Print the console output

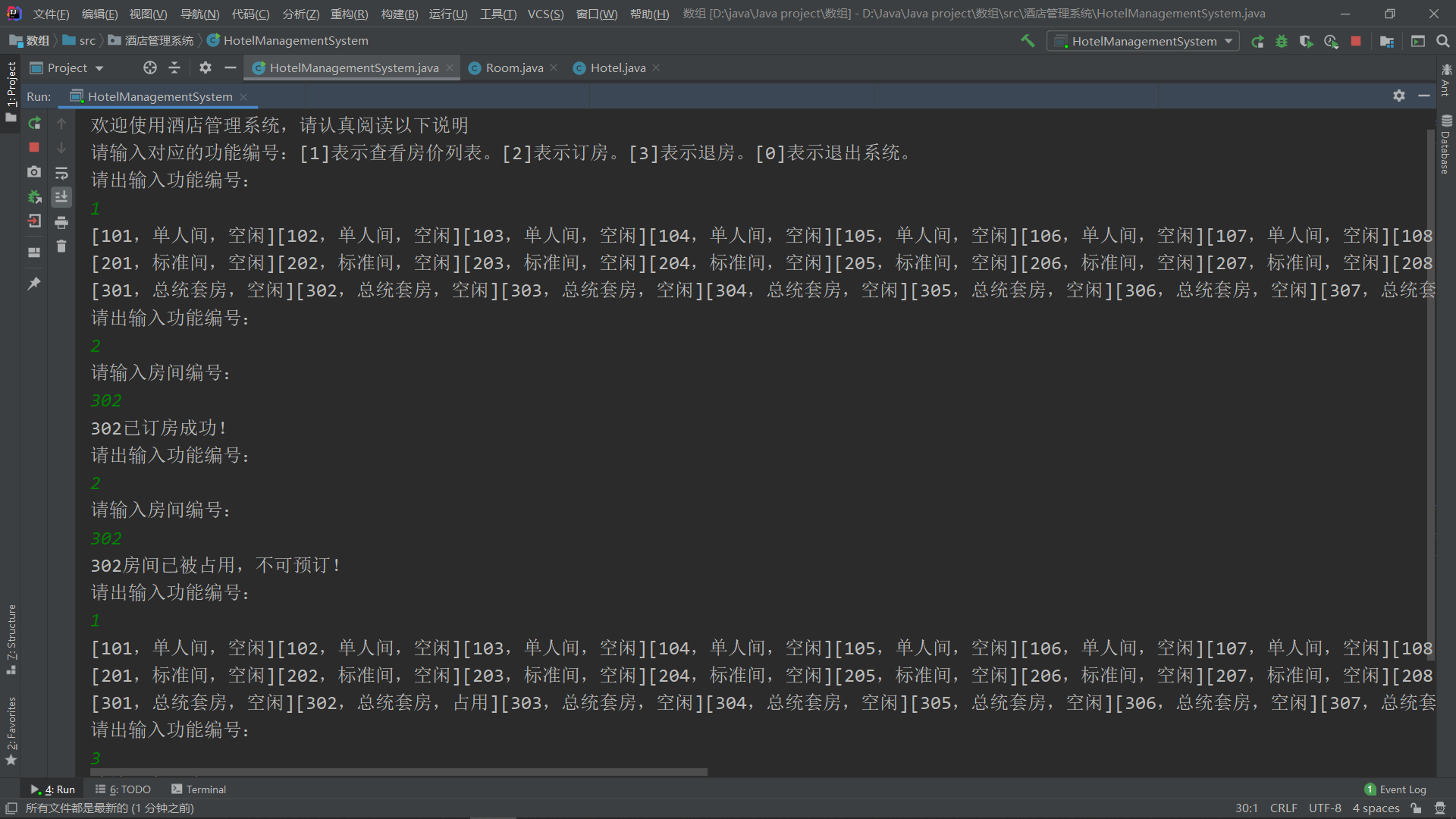pyautogui.click(x=61, y=222)
